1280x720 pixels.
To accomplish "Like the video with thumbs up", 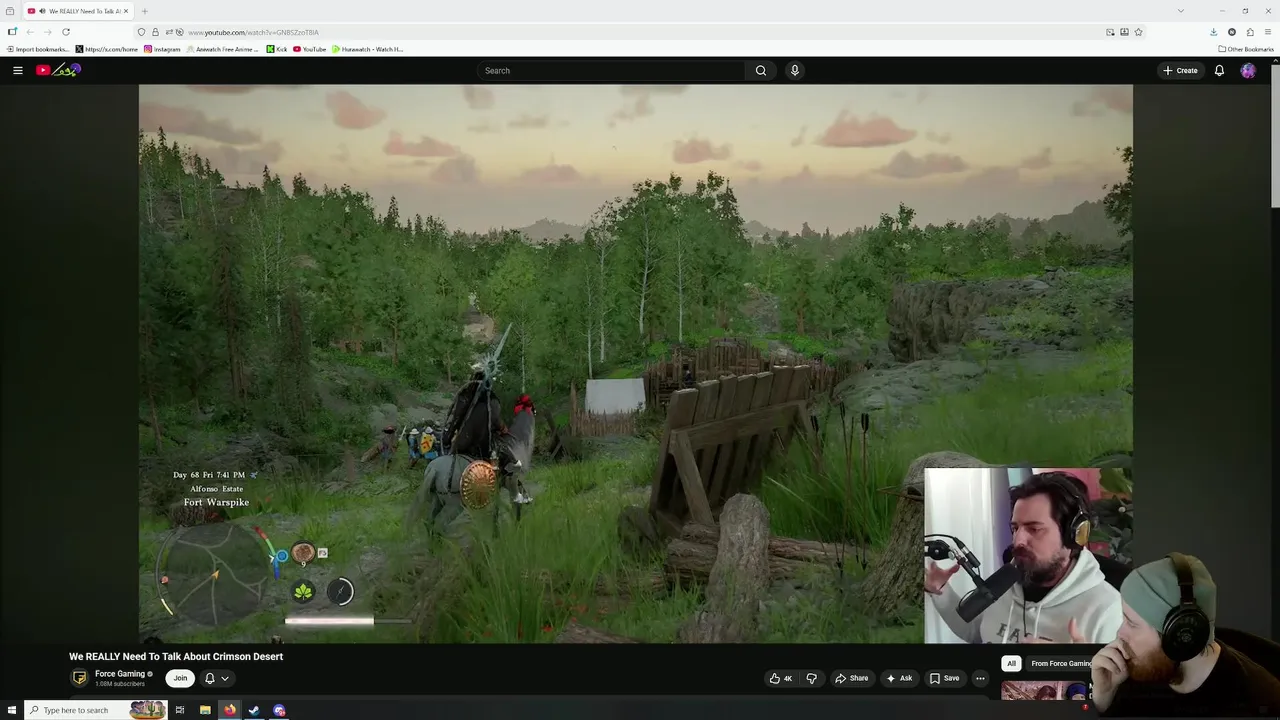I will pyautogui.click(x=780, y=678).
